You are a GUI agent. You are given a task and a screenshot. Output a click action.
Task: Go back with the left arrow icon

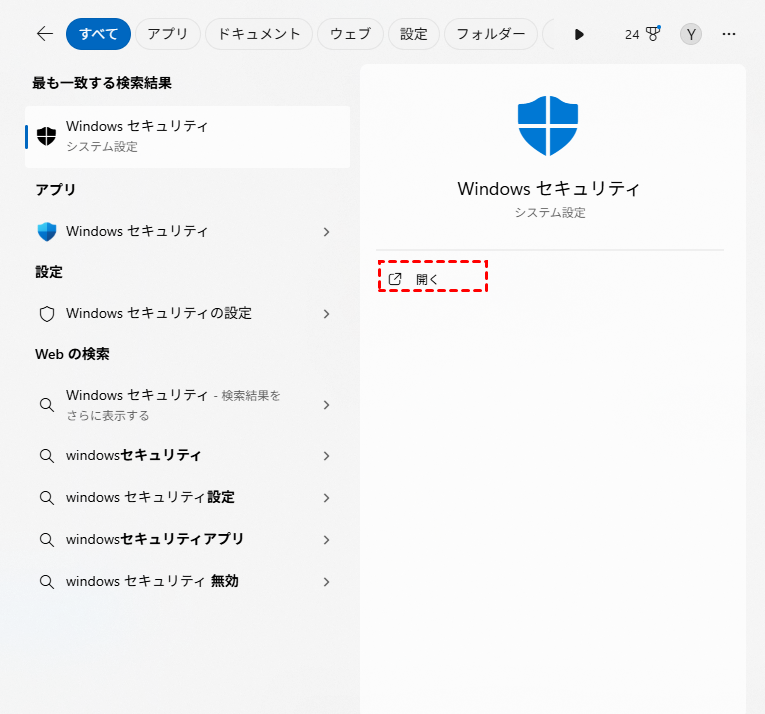(45, 34)
